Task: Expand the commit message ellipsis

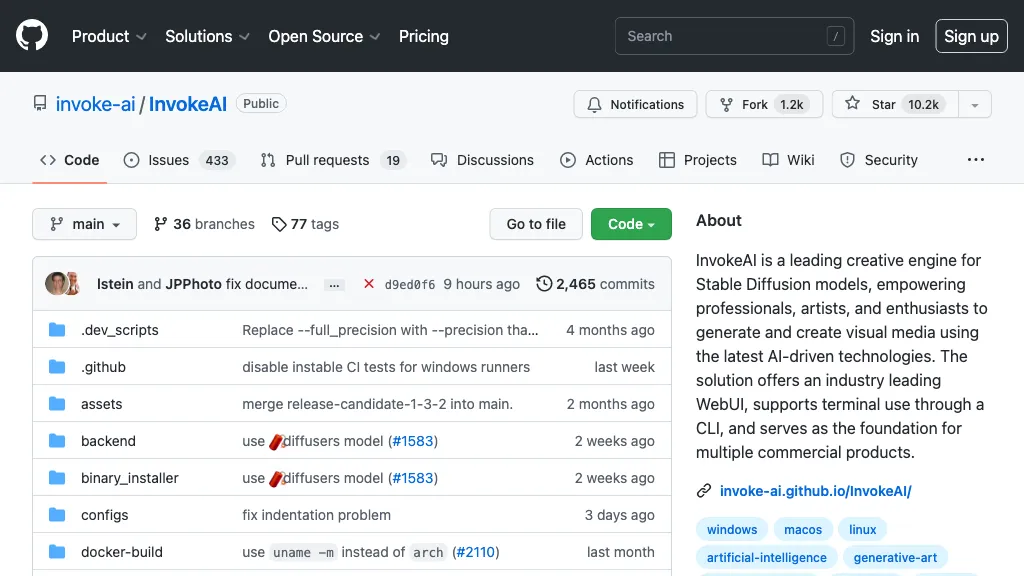Action: [335, 285]
